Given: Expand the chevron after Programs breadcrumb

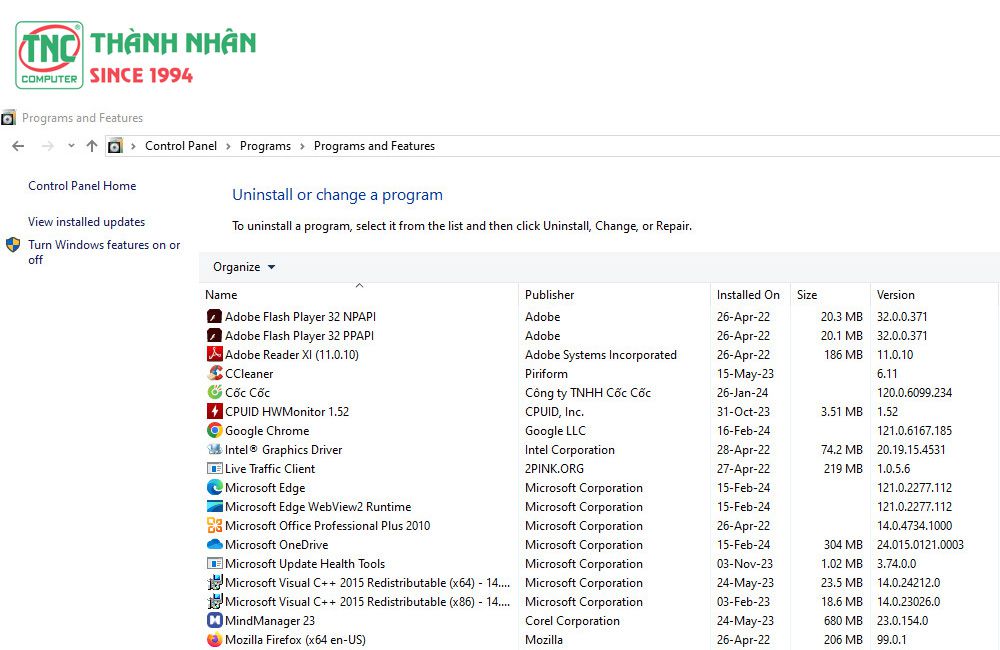Looking at the screenshot, I should pos(302,146).
